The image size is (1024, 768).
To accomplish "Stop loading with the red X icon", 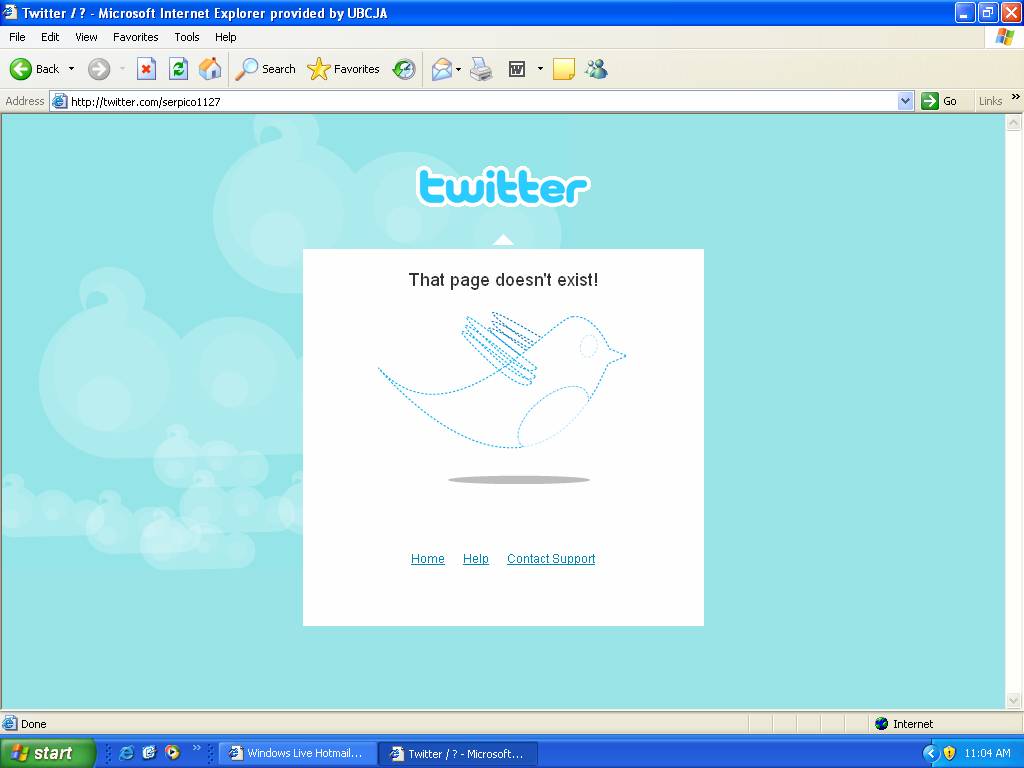I will (146, 69).
